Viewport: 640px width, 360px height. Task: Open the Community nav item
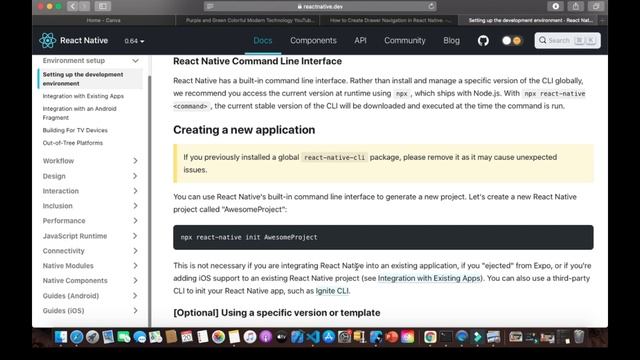(x=404, y=40)
